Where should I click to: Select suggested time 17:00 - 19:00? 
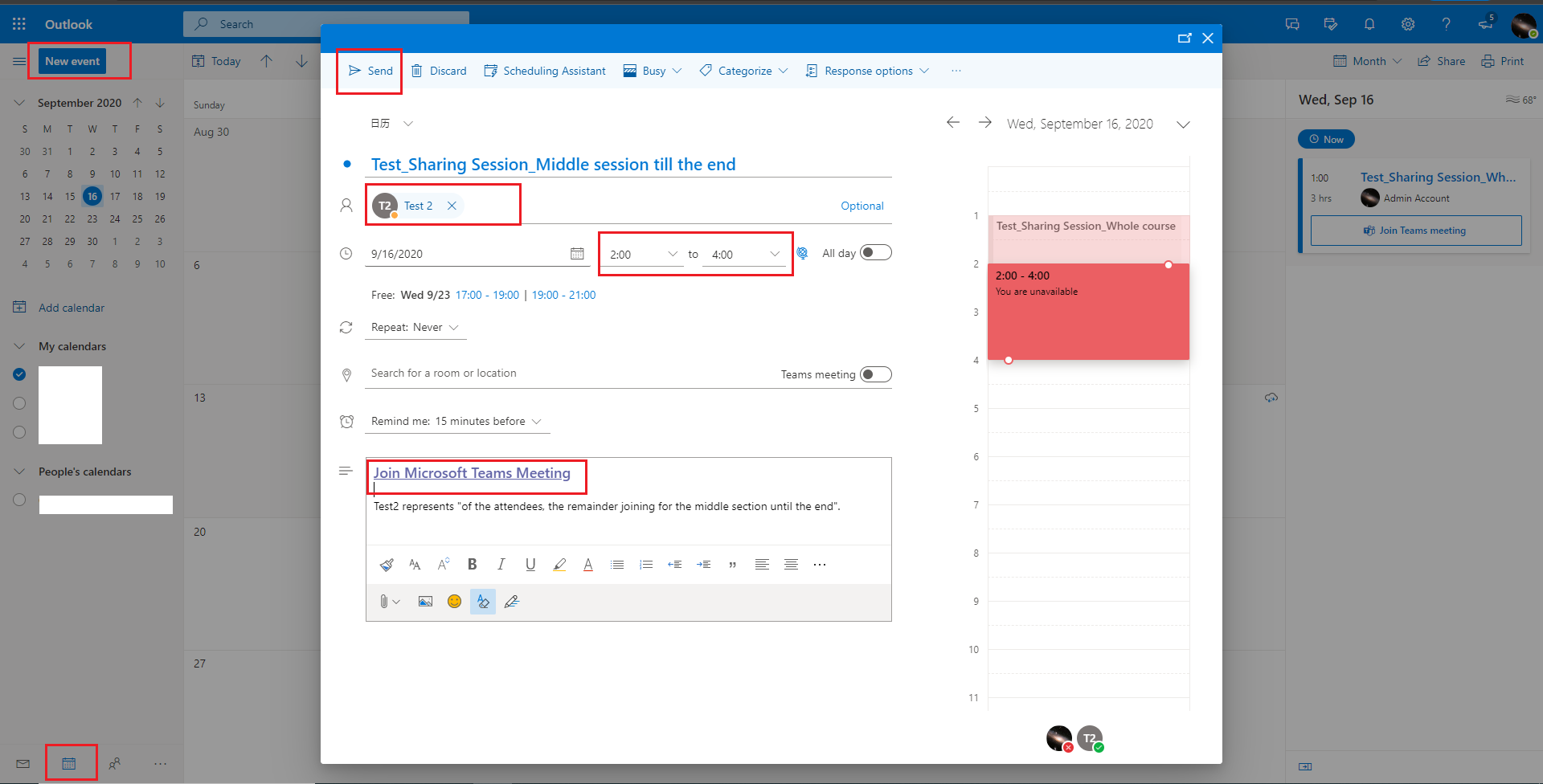[487, 295]
